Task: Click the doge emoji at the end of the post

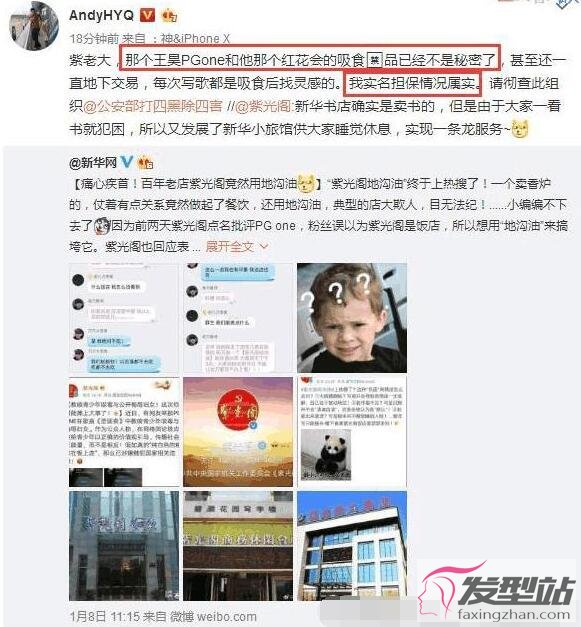Action: 520,129
